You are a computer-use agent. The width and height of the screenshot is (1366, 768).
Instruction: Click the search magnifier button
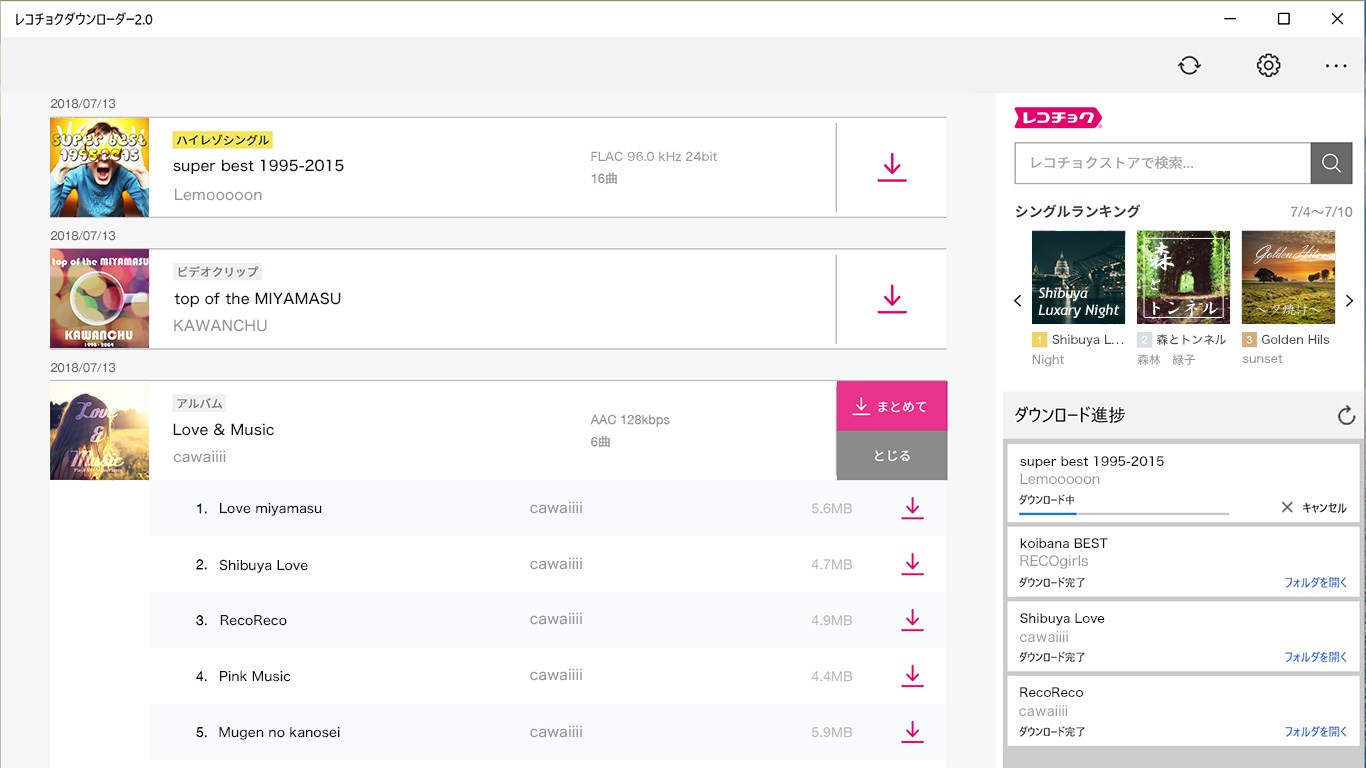(1331, 163)
